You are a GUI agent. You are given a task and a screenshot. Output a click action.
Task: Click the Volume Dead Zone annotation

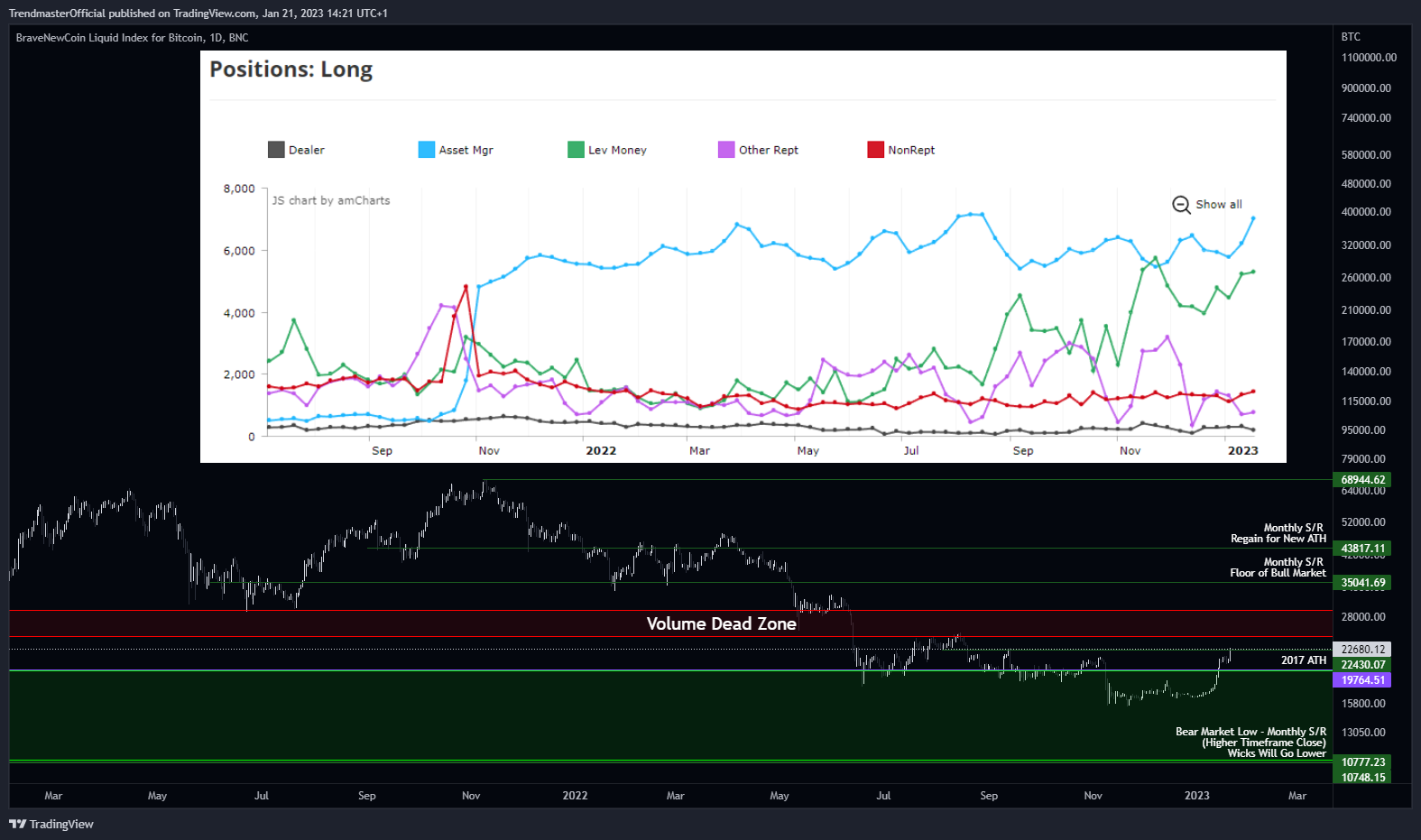722,623
